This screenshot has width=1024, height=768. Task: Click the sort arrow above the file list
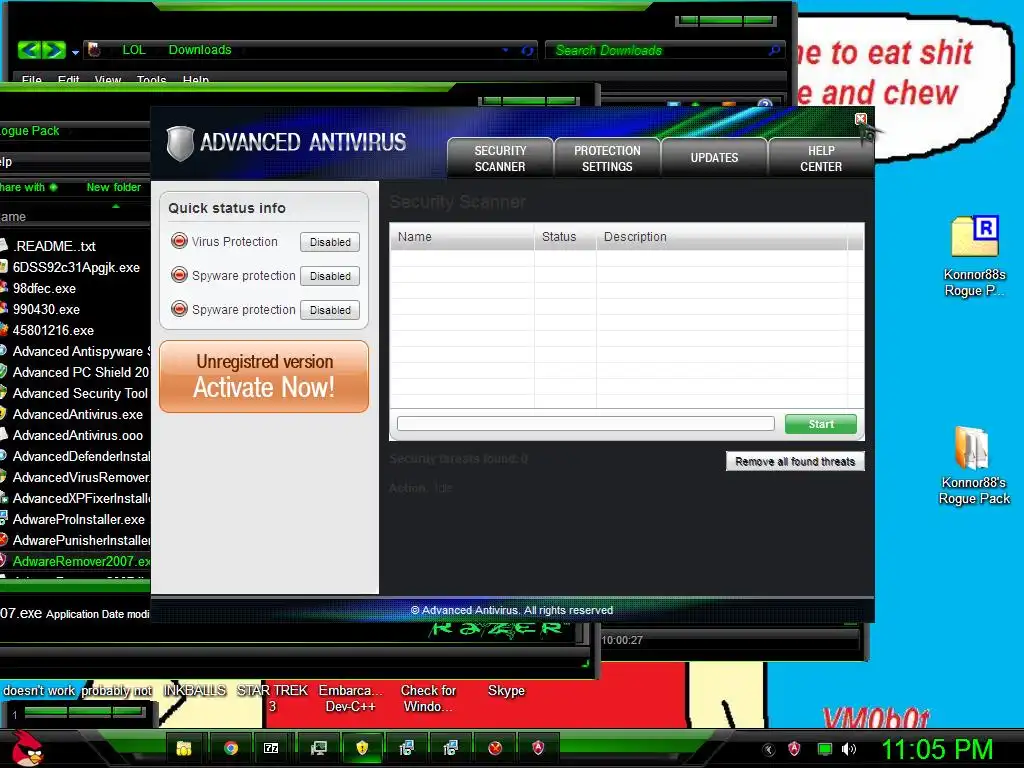click(116, 206)
